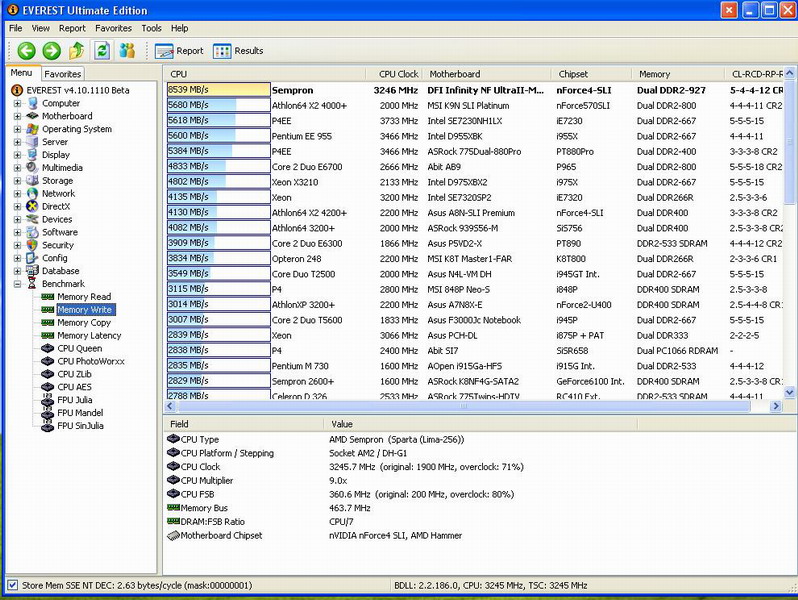
Task: Expand the Server tree node
Action: tap(17, 142)
